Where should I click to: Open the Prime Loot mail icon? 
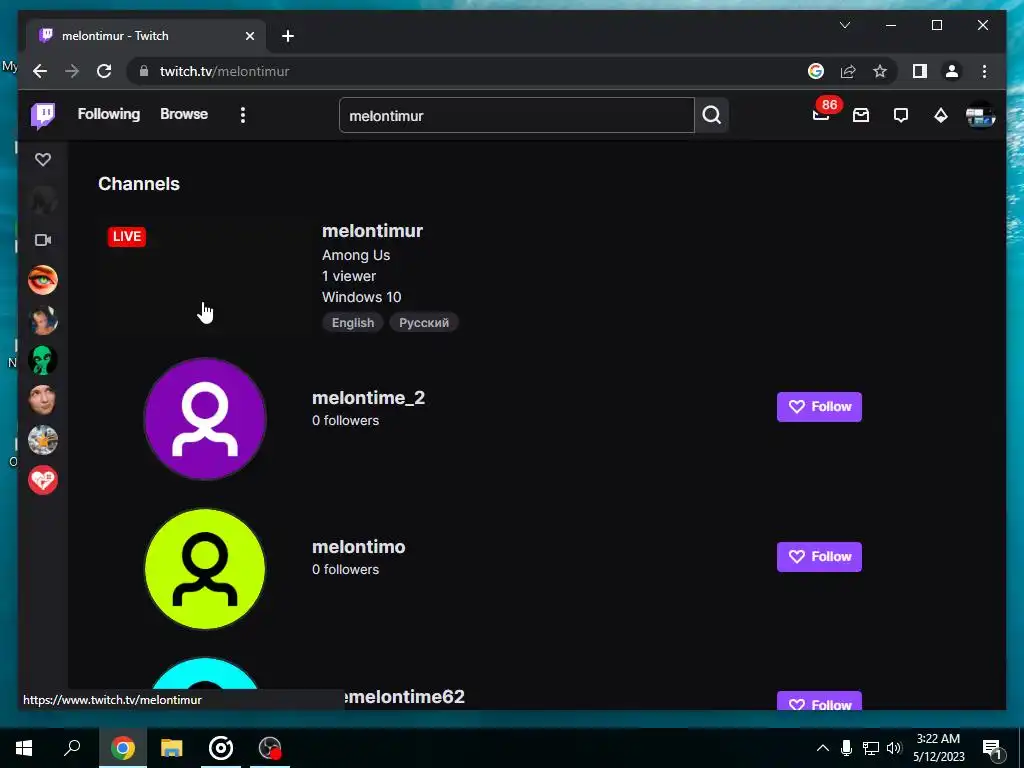pos(861,116)
